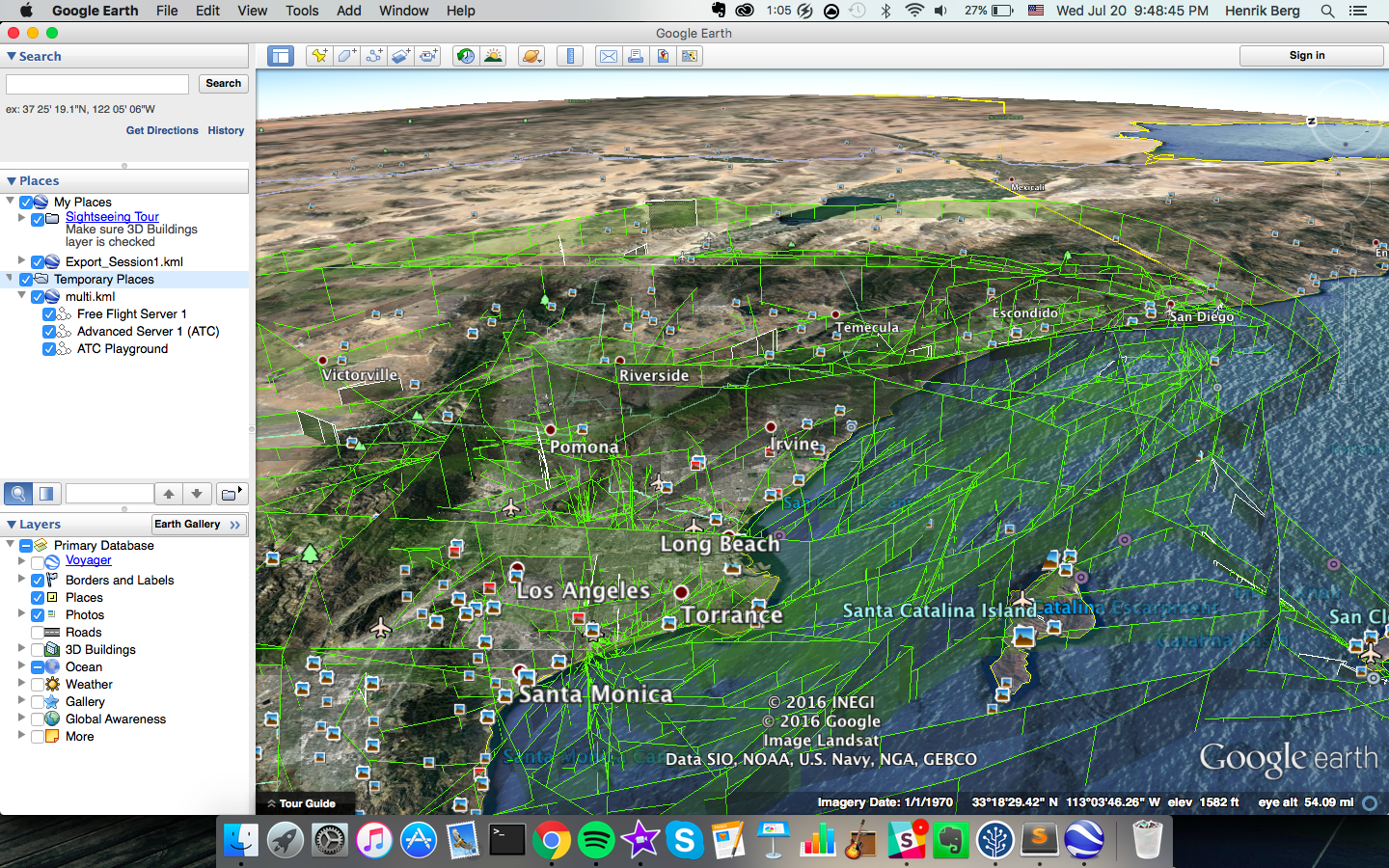Email the view with envelope icon

point(608,56)
